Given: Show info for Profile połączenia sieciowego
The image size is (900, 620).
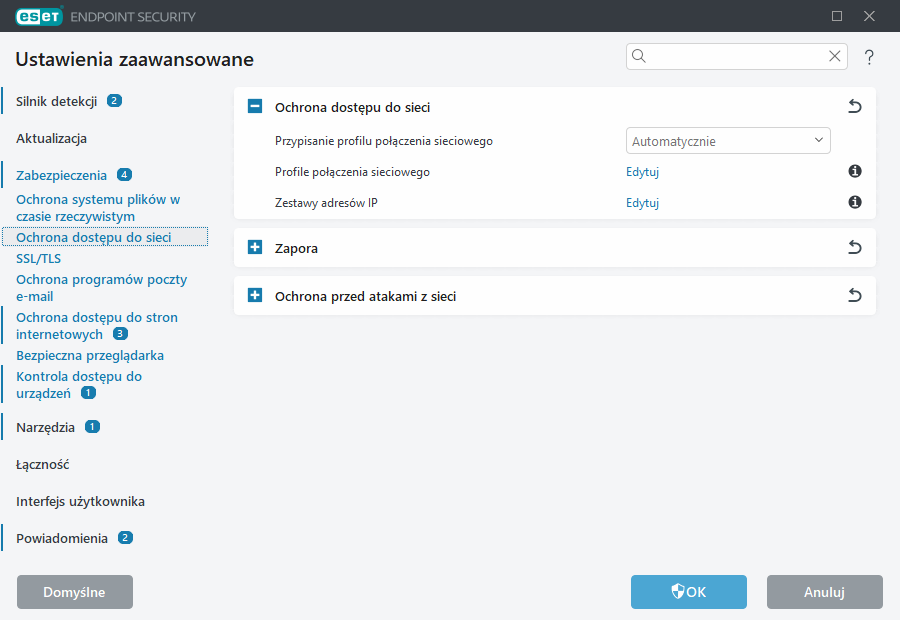Looking at the screenshot, I should click(x=855, y=172).
